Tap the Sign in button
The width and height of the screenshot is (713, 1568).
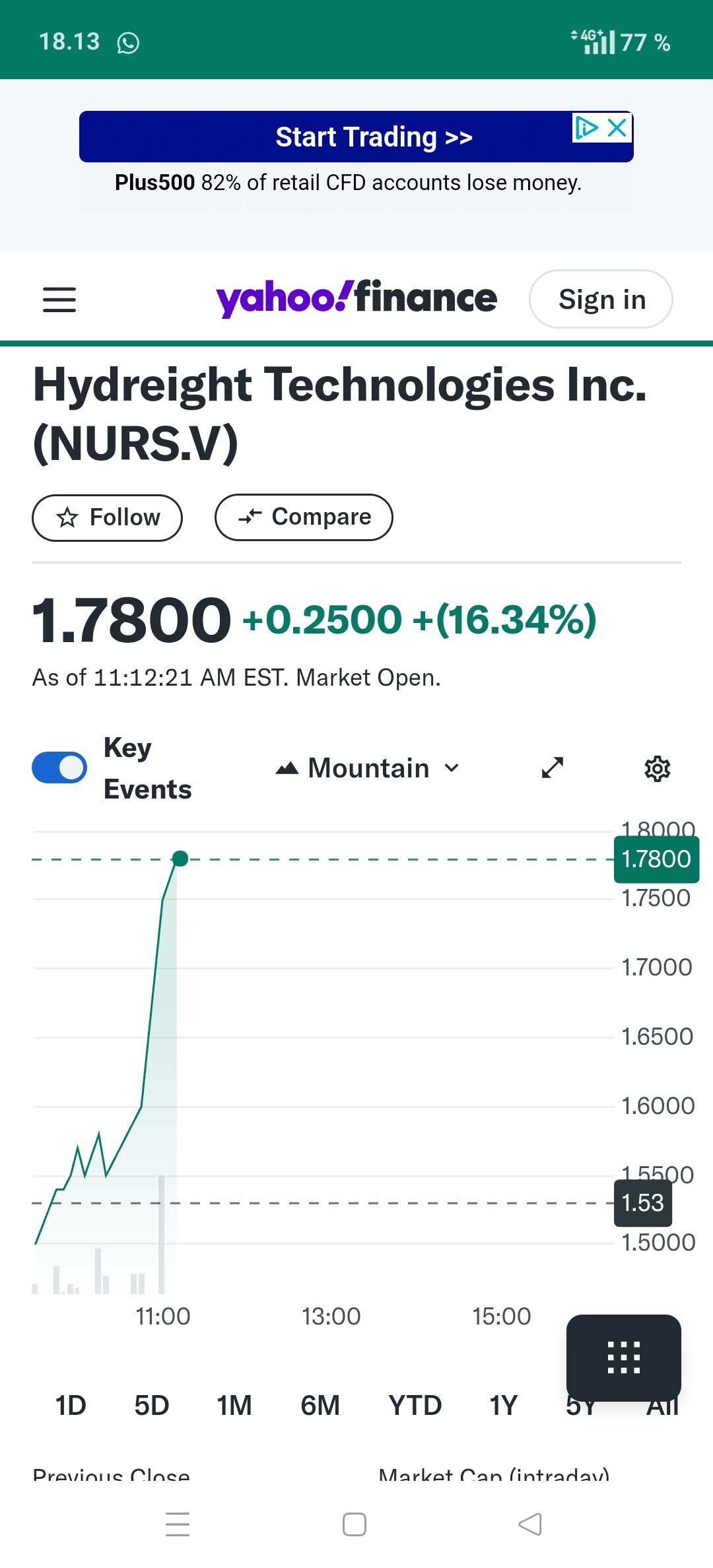coord(601,300)
